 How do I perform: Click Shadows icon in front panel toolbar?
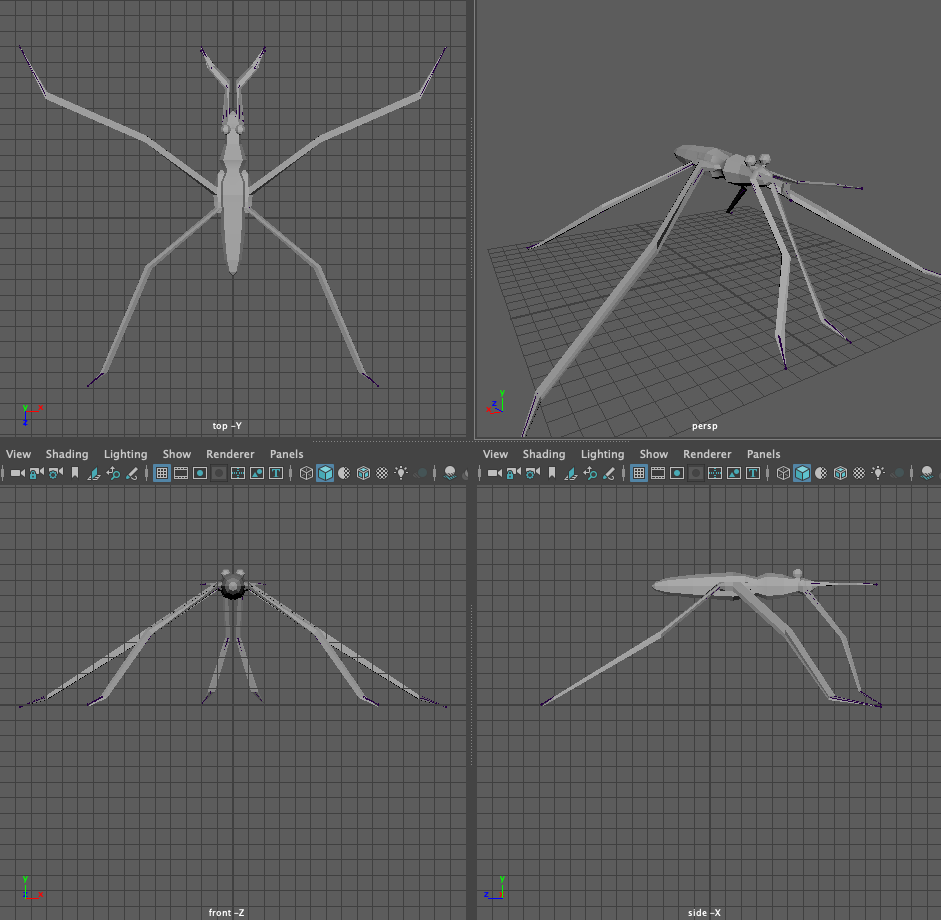pyautogui.click(x=421, y=474)
